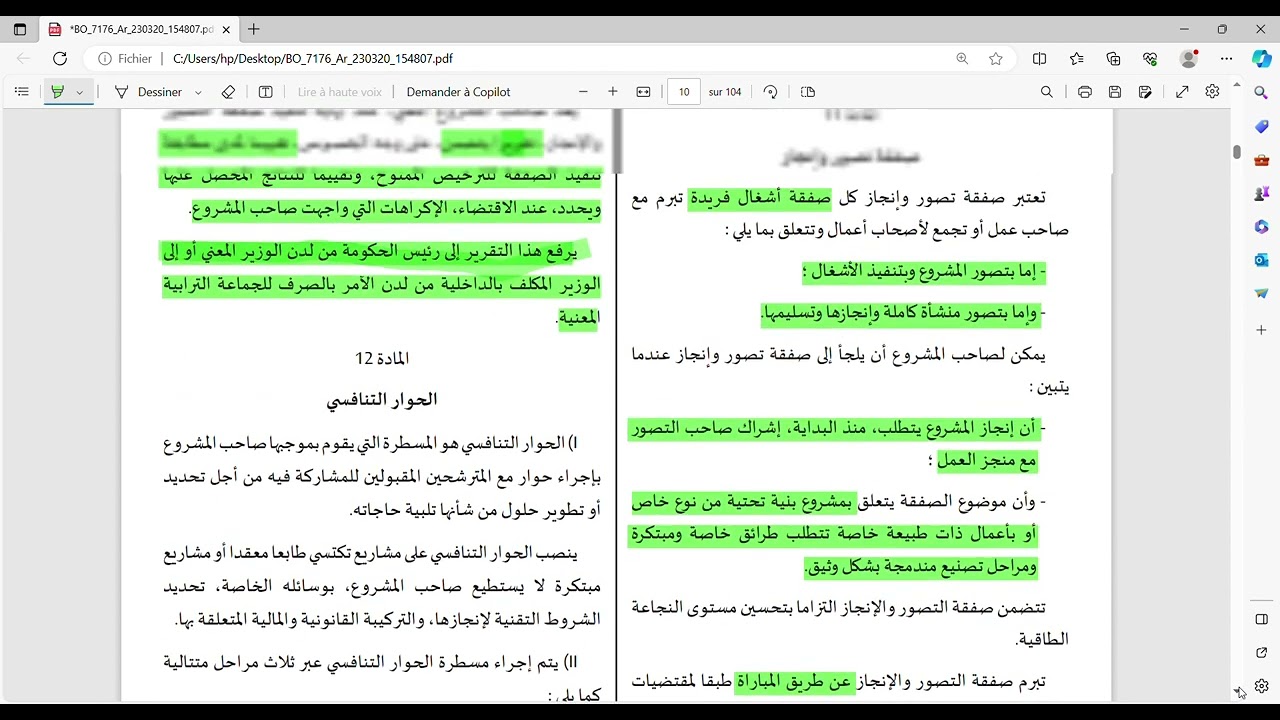Click the Save As icon
Image resolution: width=1280 pixels, height=720 pixels.
click(x=1145, y=92)
